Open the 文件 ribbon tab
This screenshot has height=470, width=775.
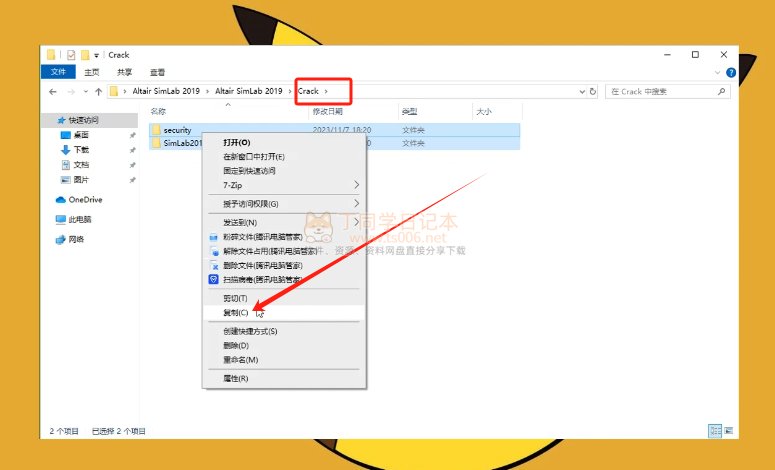click(x=58, y=72)
